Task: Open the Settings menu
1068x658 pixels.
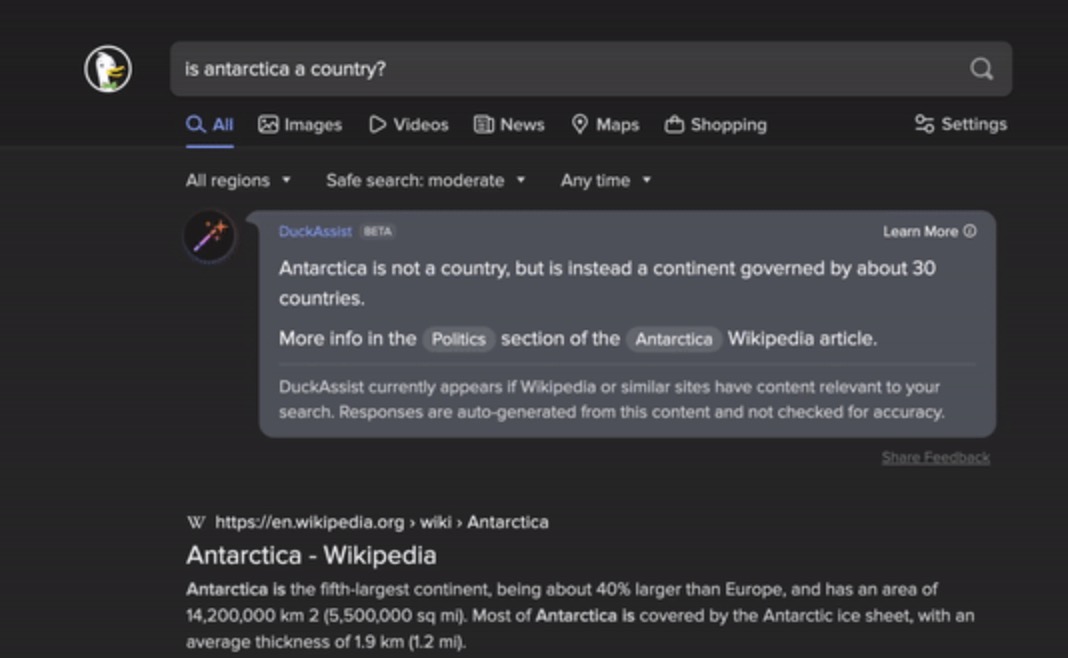Action: [x=960, y=124]
